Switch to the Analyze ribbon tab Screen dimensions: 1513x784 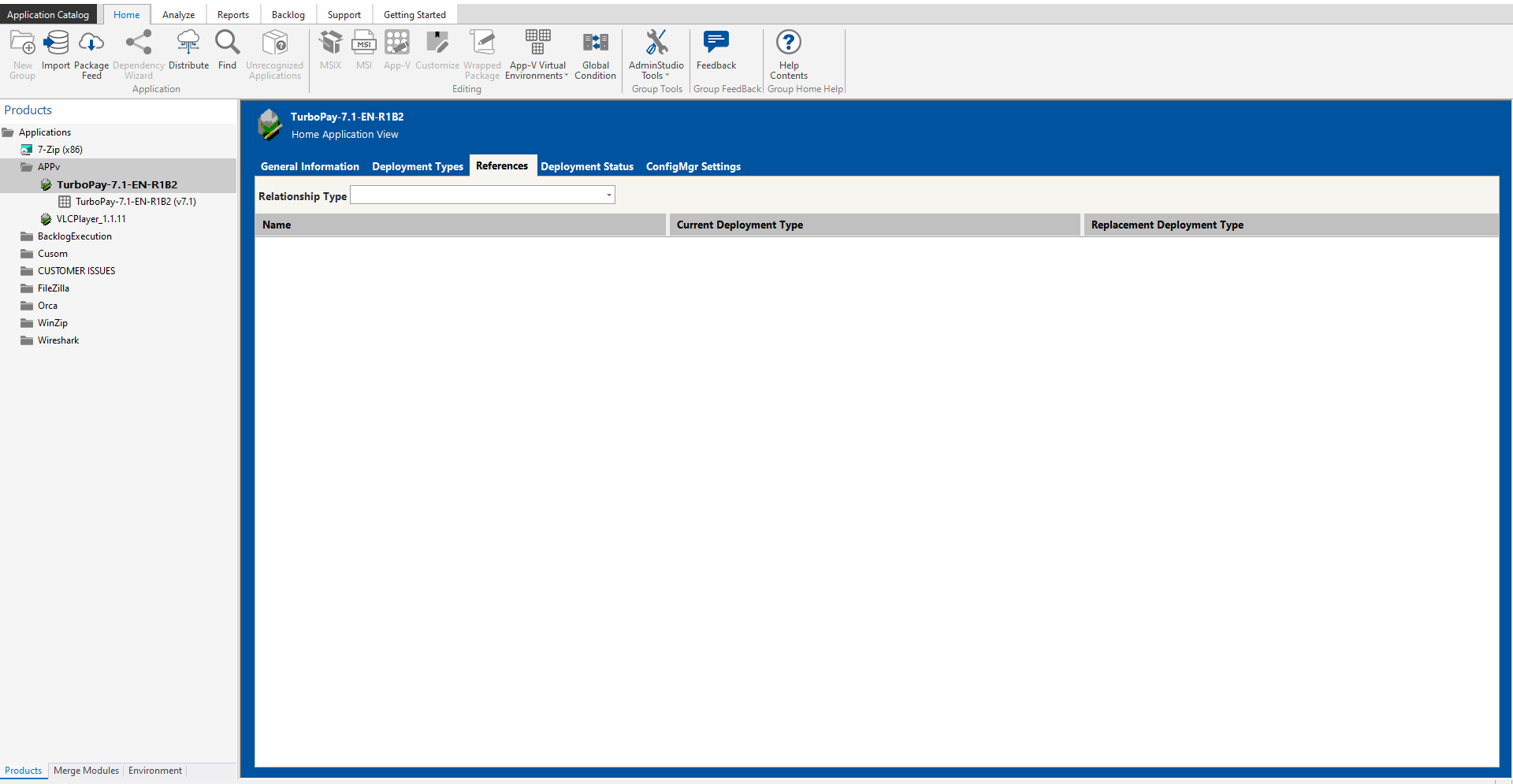(178, 15)
